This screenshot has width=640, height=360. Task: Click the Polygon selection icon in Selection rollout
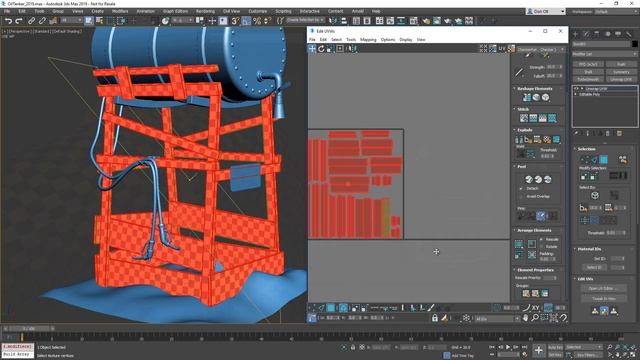[603, 159]
